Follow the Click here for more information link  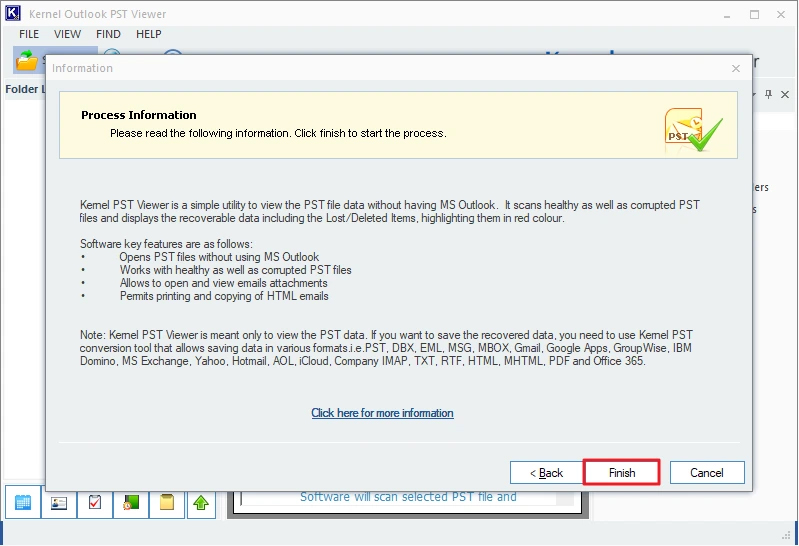[382, 413]
